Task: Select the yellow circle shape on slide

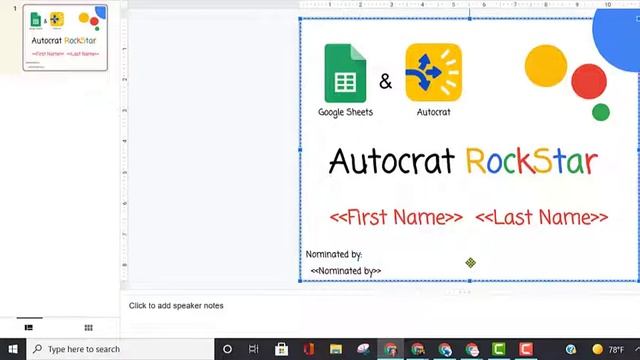Action: click(546, 66)
